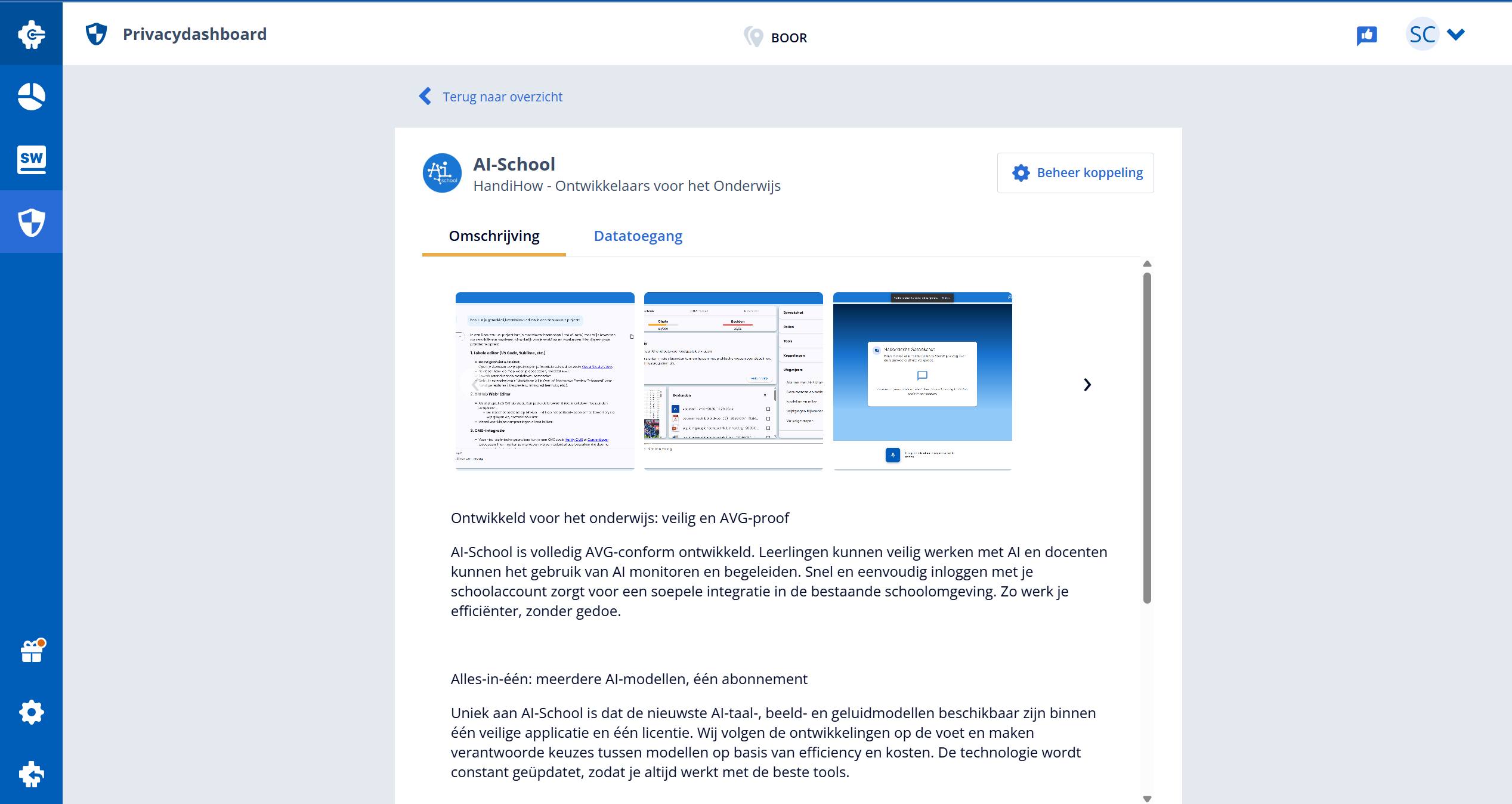Click the Beheer koppeling button
This screenshot has height=804, width=1512.
tap(1075, 173)
